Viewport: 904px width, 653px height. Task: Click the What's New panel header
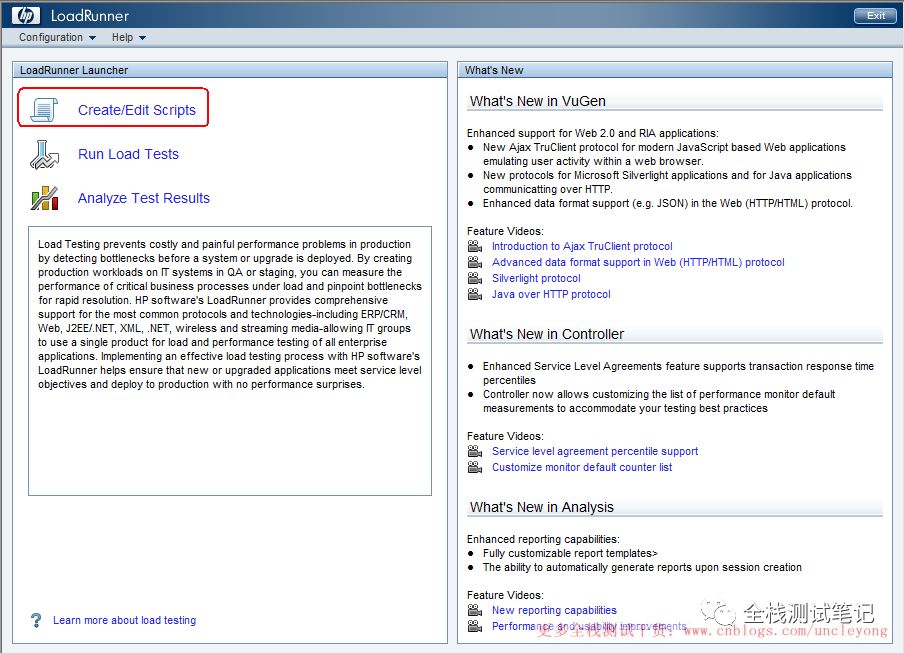(x=674, y=70)
